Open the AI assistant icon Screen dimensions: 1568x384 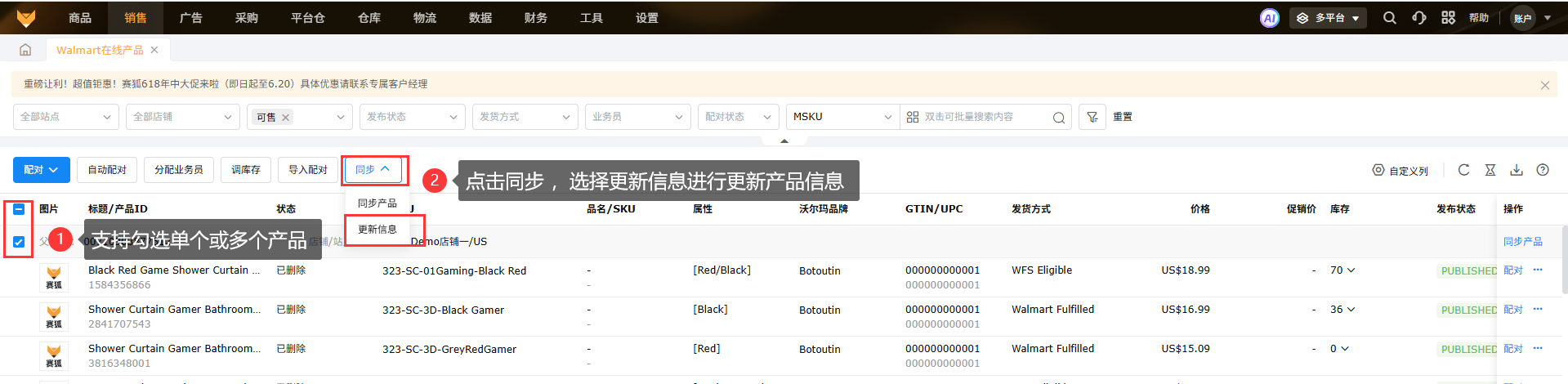pos(1269,18)
